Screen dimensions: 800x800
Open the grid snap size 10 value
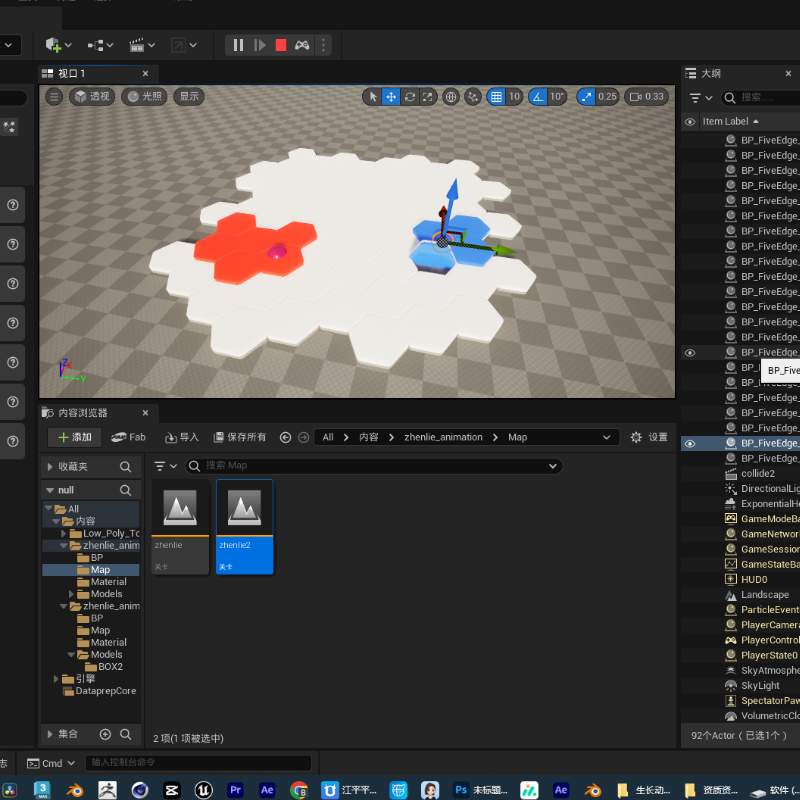[514, 97]
